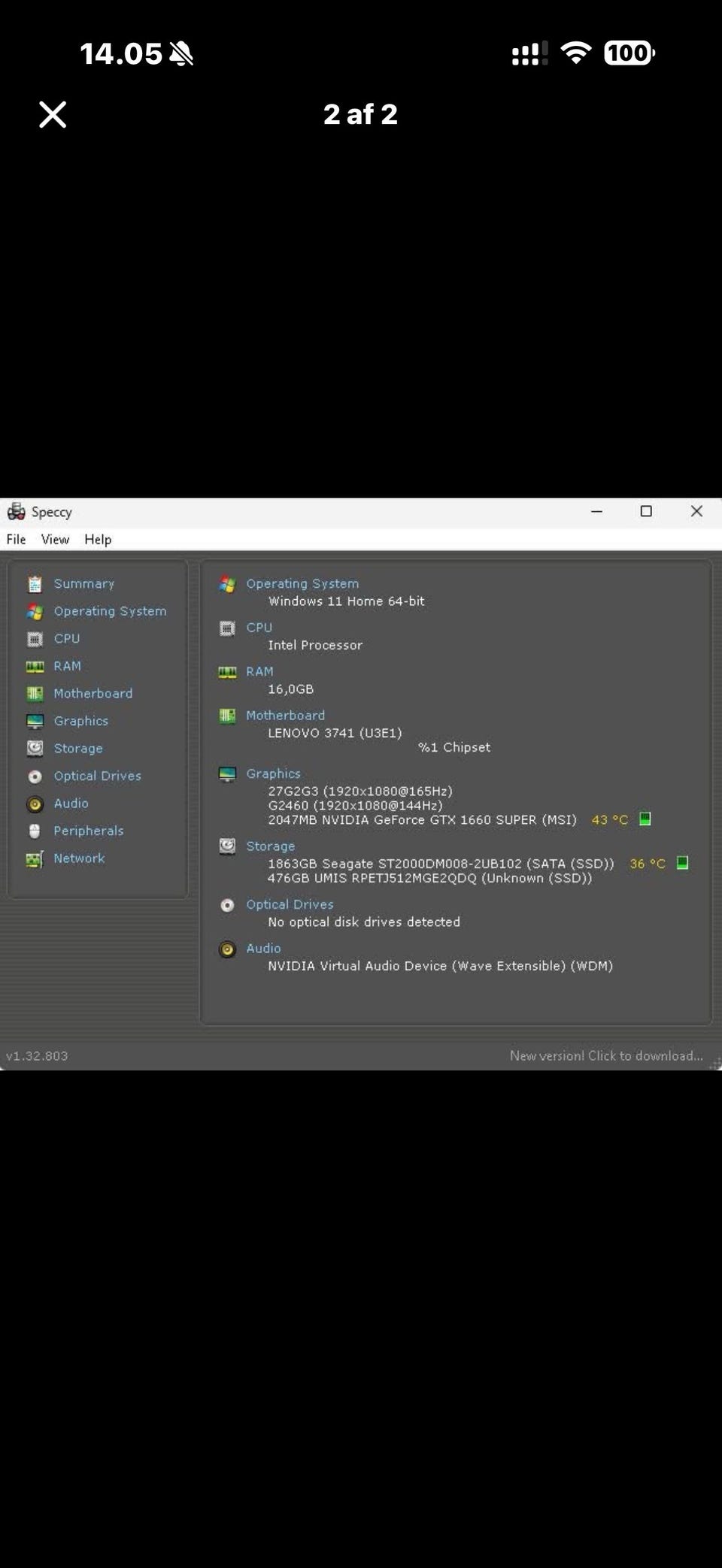The width and height of the screenshot is (722, 1568).
Task: Click "Windows 11 Home 64-bit" text
Action: [347, 601]
